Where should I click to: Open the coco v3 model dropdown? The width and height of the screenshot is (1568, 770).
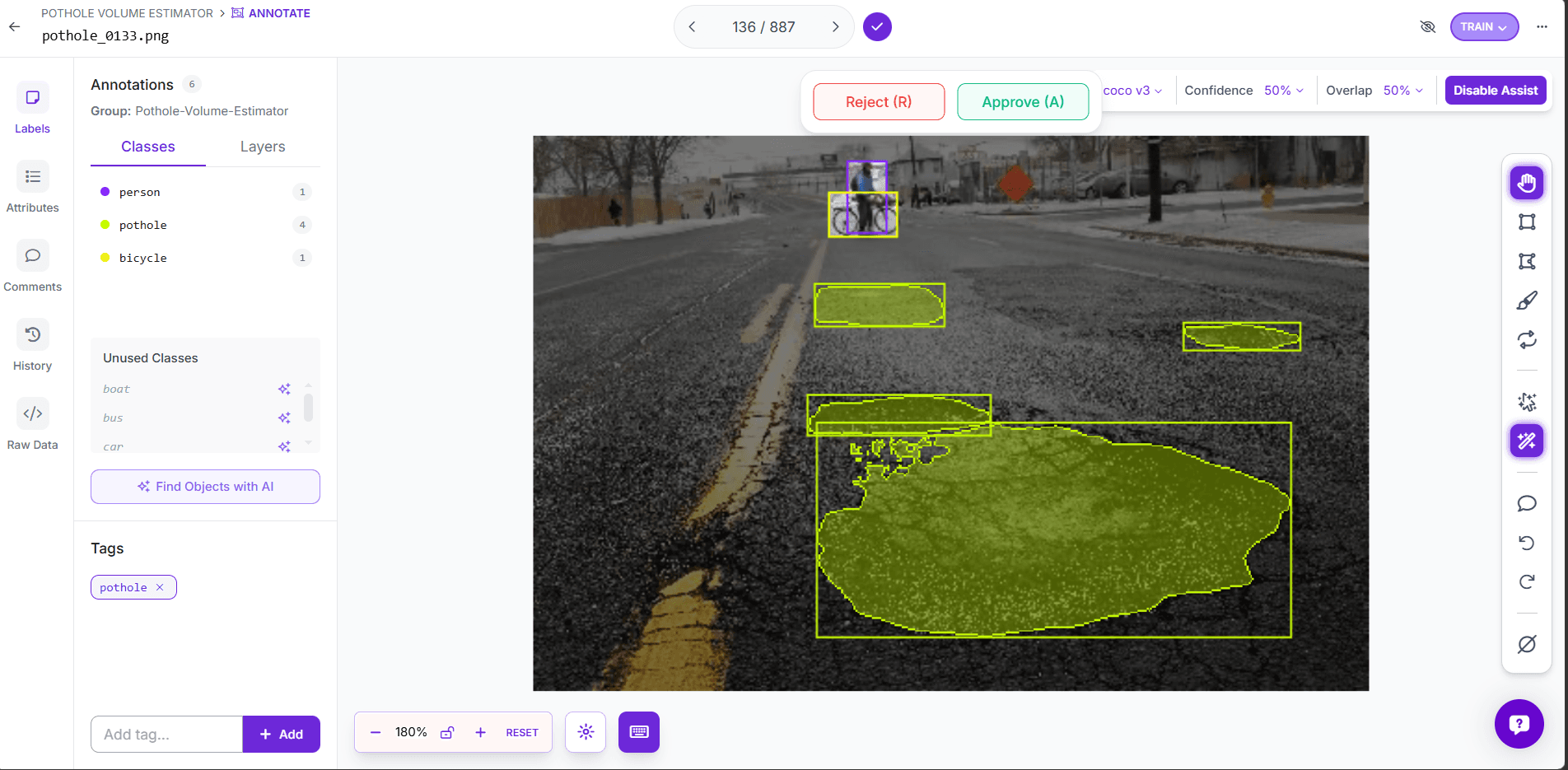[1132, 91]
